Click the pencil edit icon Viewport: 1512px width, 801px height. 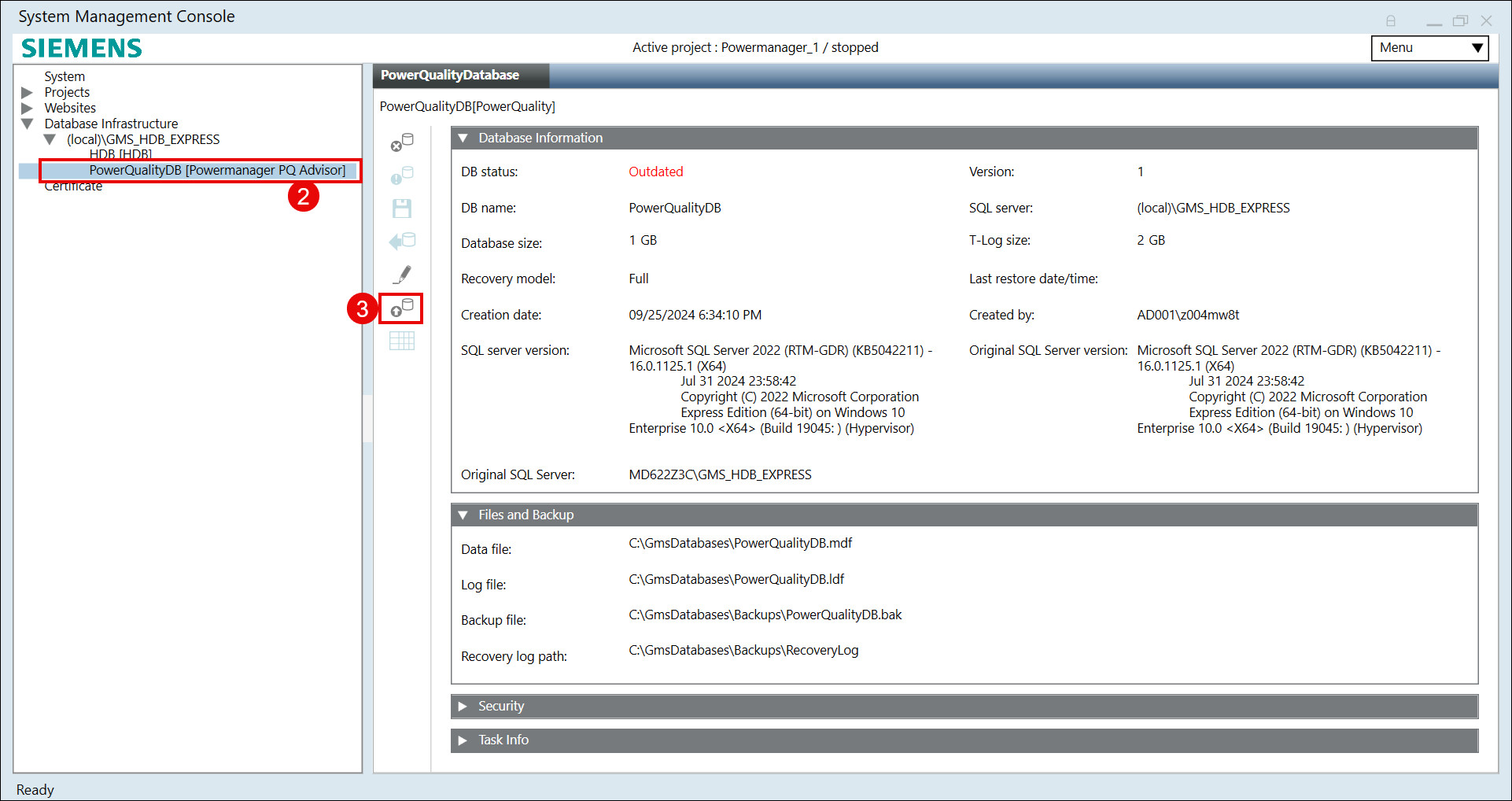click(402, 275)
